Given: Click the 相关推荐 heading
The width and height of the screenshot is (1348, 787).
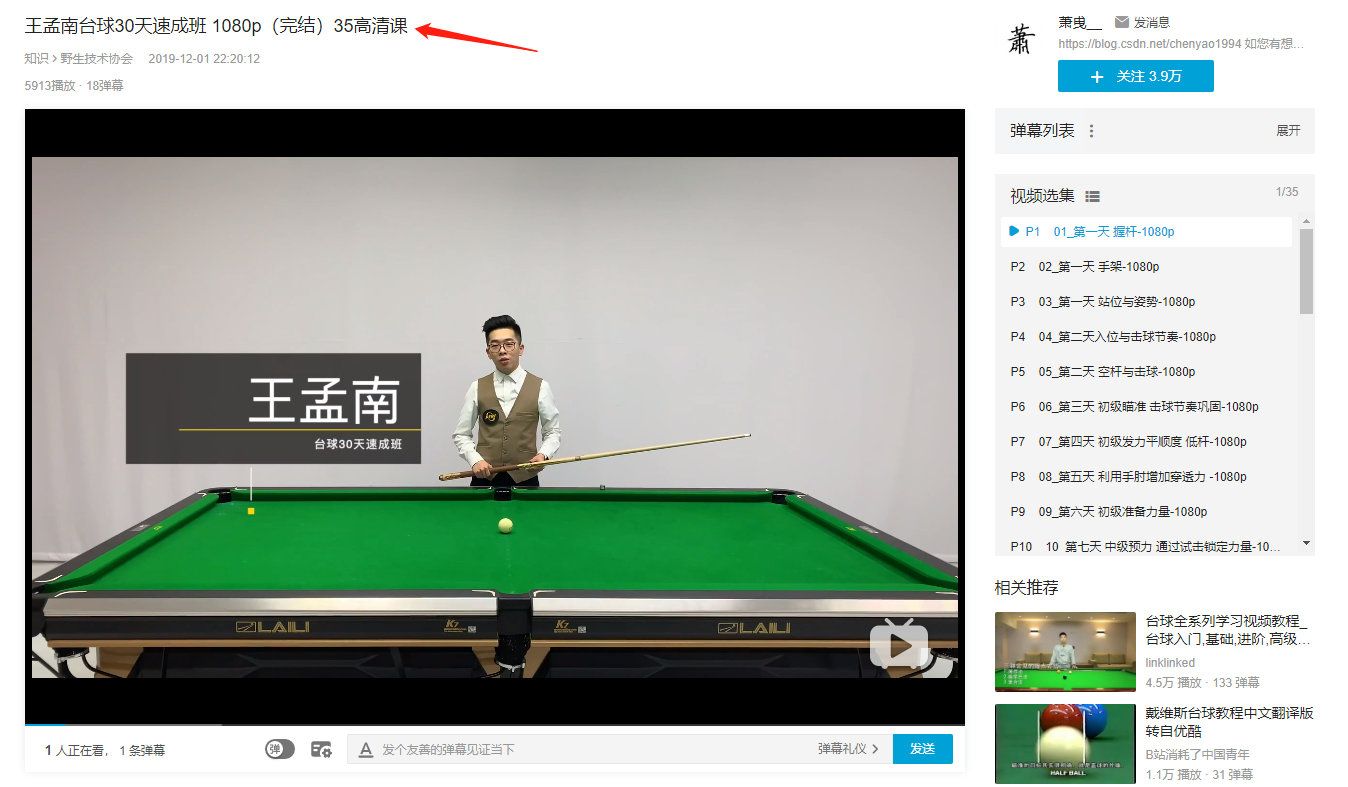Looking at the screenshot, I should 1026,587.
